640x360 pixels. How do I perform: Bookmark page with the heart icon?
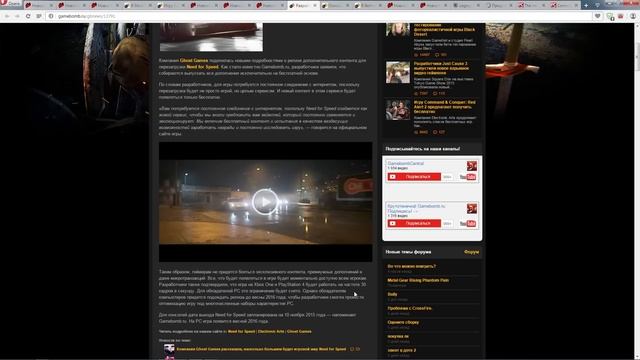tap(598, 16)
